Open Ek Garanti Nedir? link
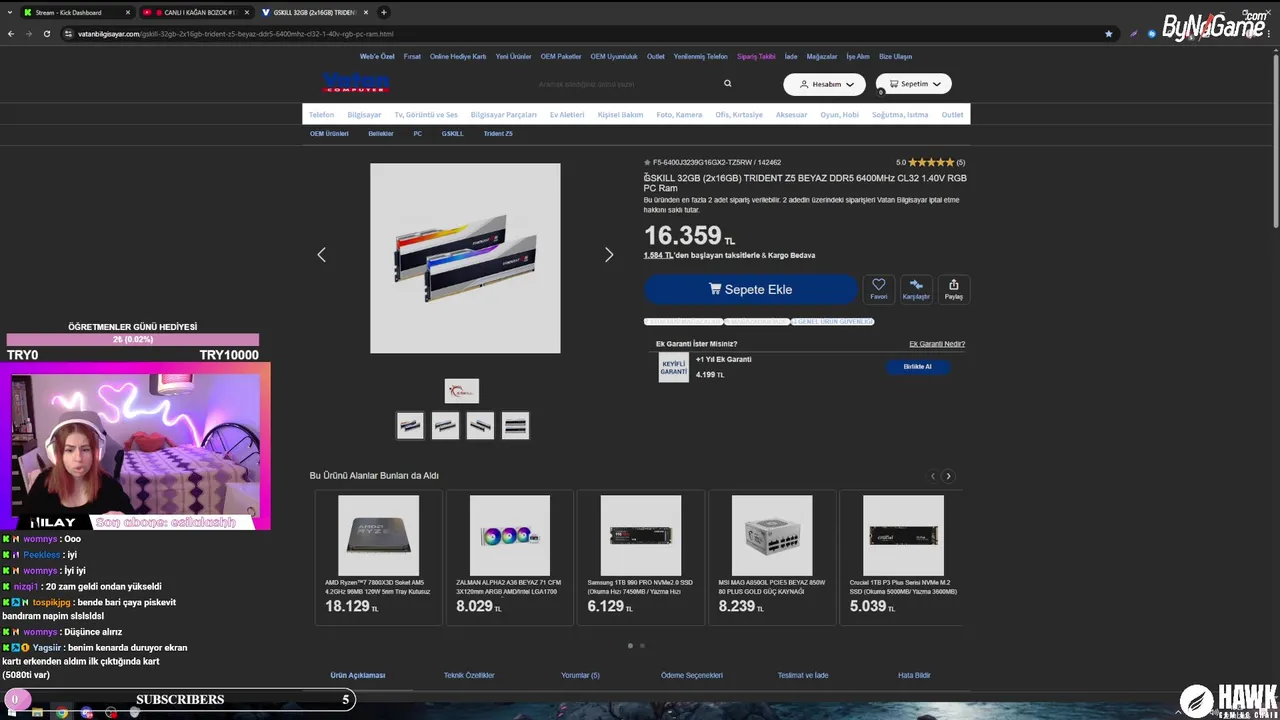Image resolution: width=1280 pixels, height=720 pixels. pos(937,344)
